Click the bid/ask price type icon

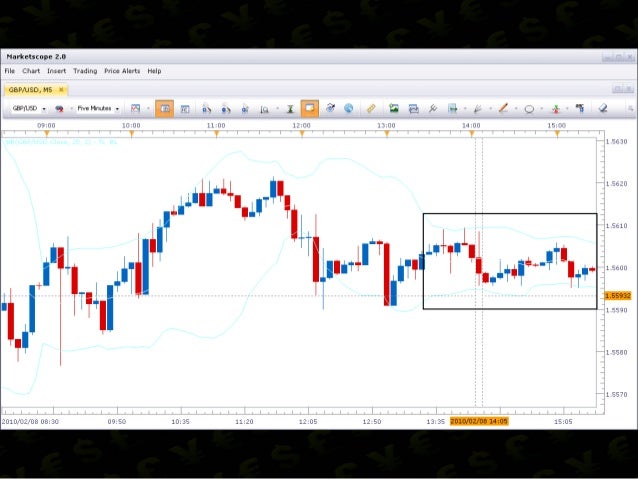[59, 109]
